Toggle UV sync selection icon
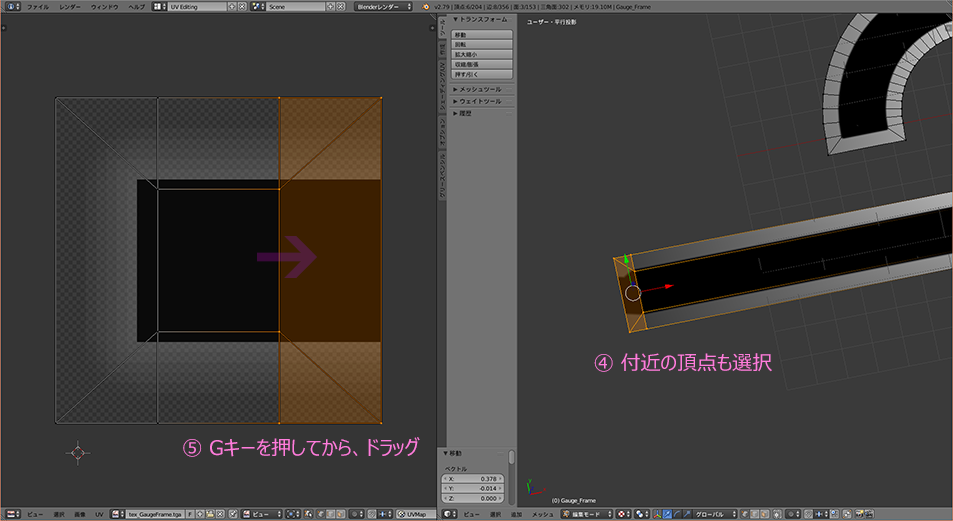The width and height of the screenshot is (953, 521). 309,514
